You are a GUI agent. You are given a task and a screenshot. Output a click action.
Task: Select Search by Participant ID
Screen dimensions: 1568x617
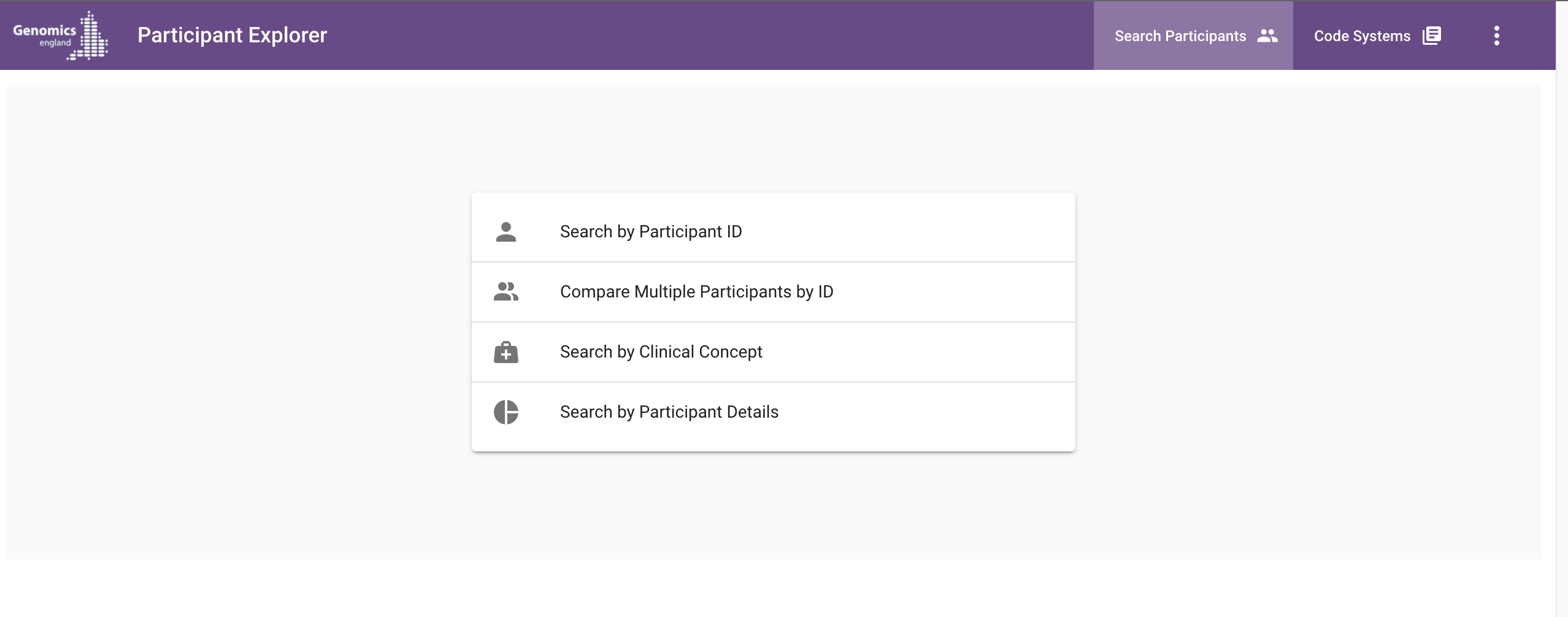point(651,232)
